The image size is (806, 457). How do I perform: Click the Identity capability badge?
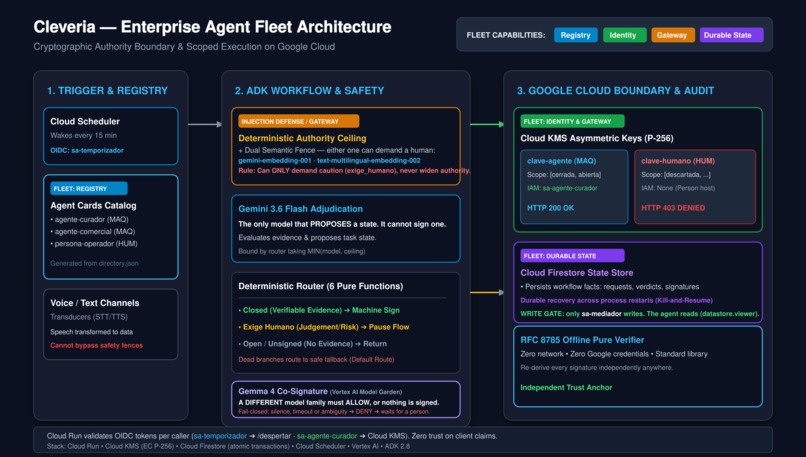(624, 35)
